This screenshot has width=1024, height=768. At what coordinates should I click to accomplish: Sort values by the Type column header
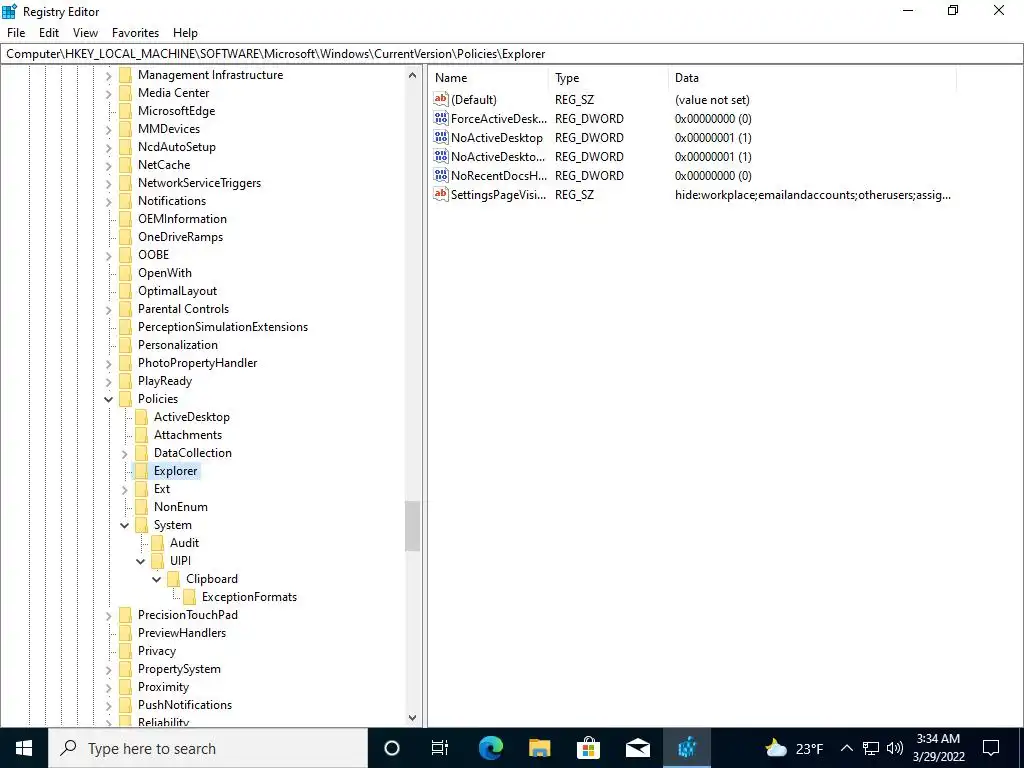[609, 78]
